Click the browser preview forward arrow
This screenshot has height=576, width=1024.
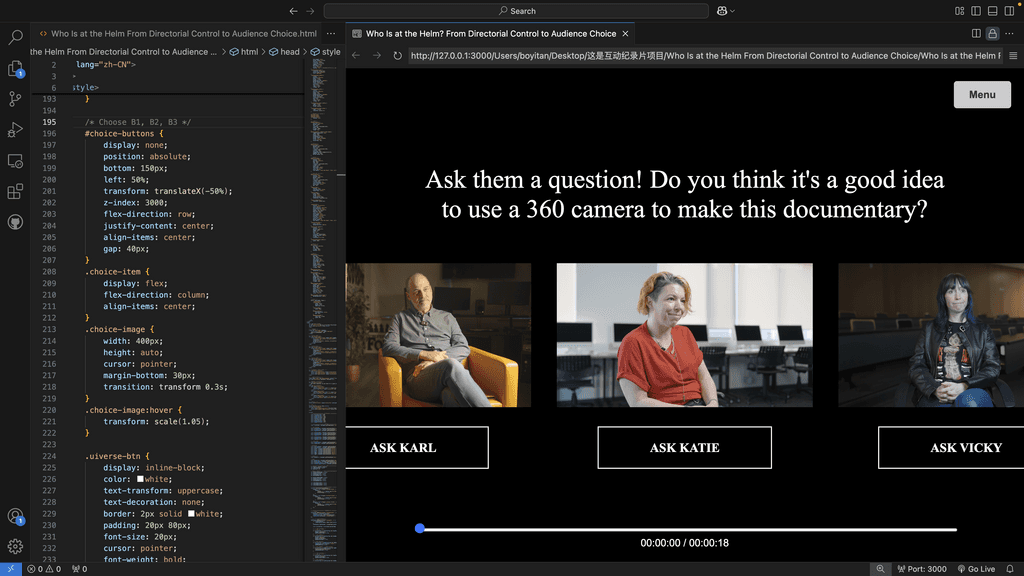click(x=377, y=56)
